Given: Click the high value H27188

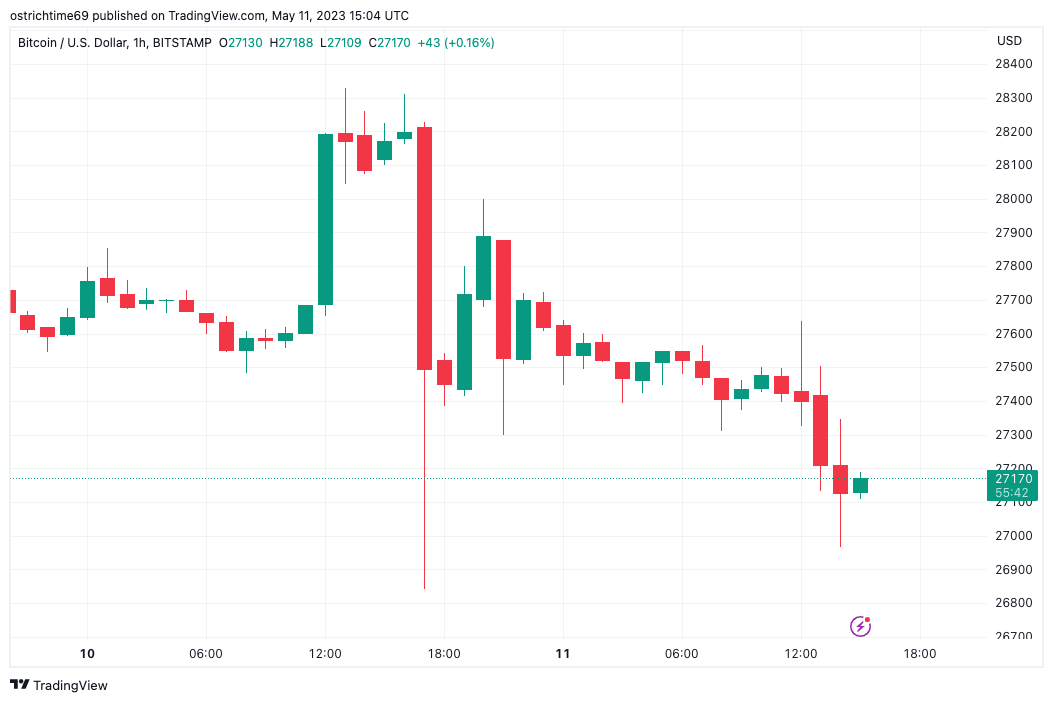Looking at the screenshot, I should pyautogui.click(x=290, y=43).
